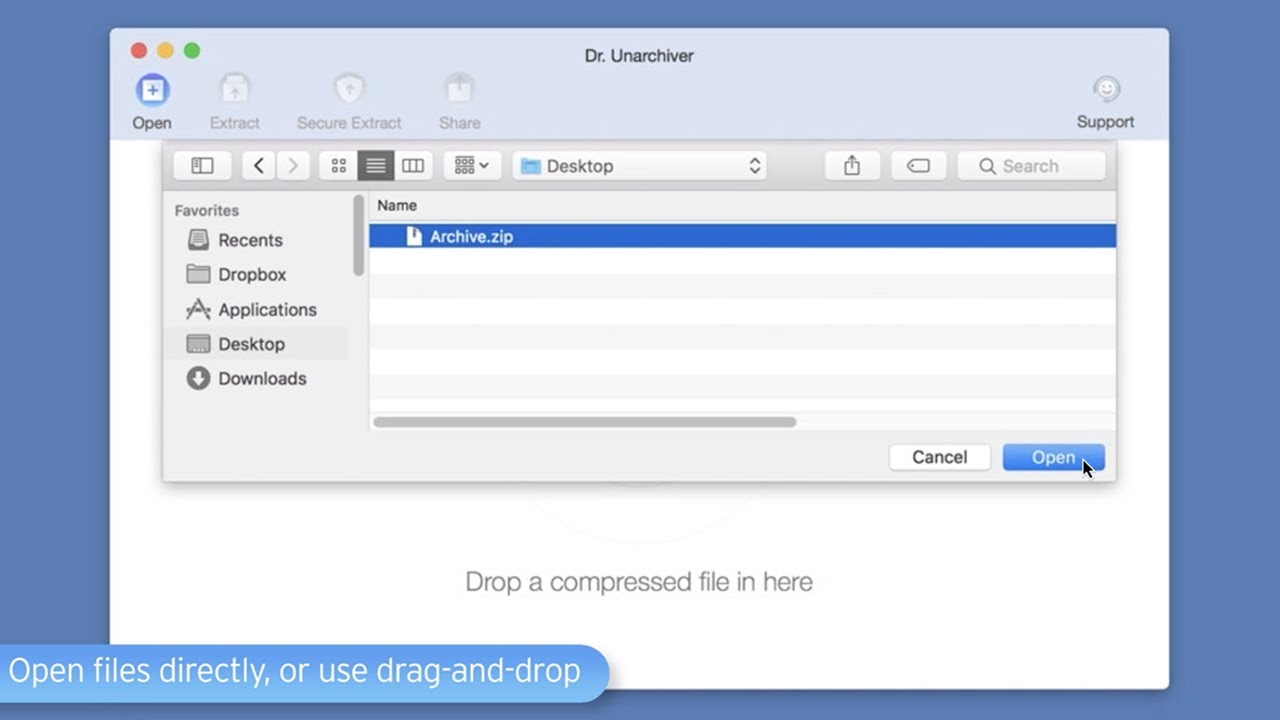1280x720 pixels.
Task: Click the Open toolbar icon in Dr. Unarchiver
Action: [152, 90]
